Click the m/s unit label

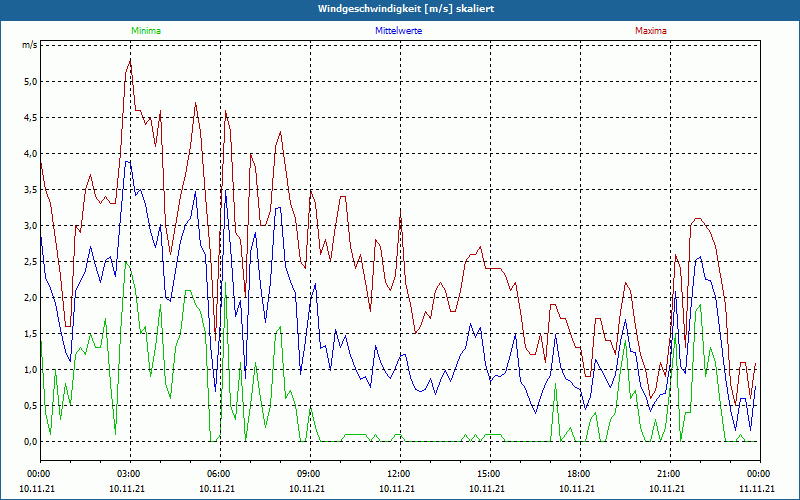pyautogui.click(x=30, y=45)
